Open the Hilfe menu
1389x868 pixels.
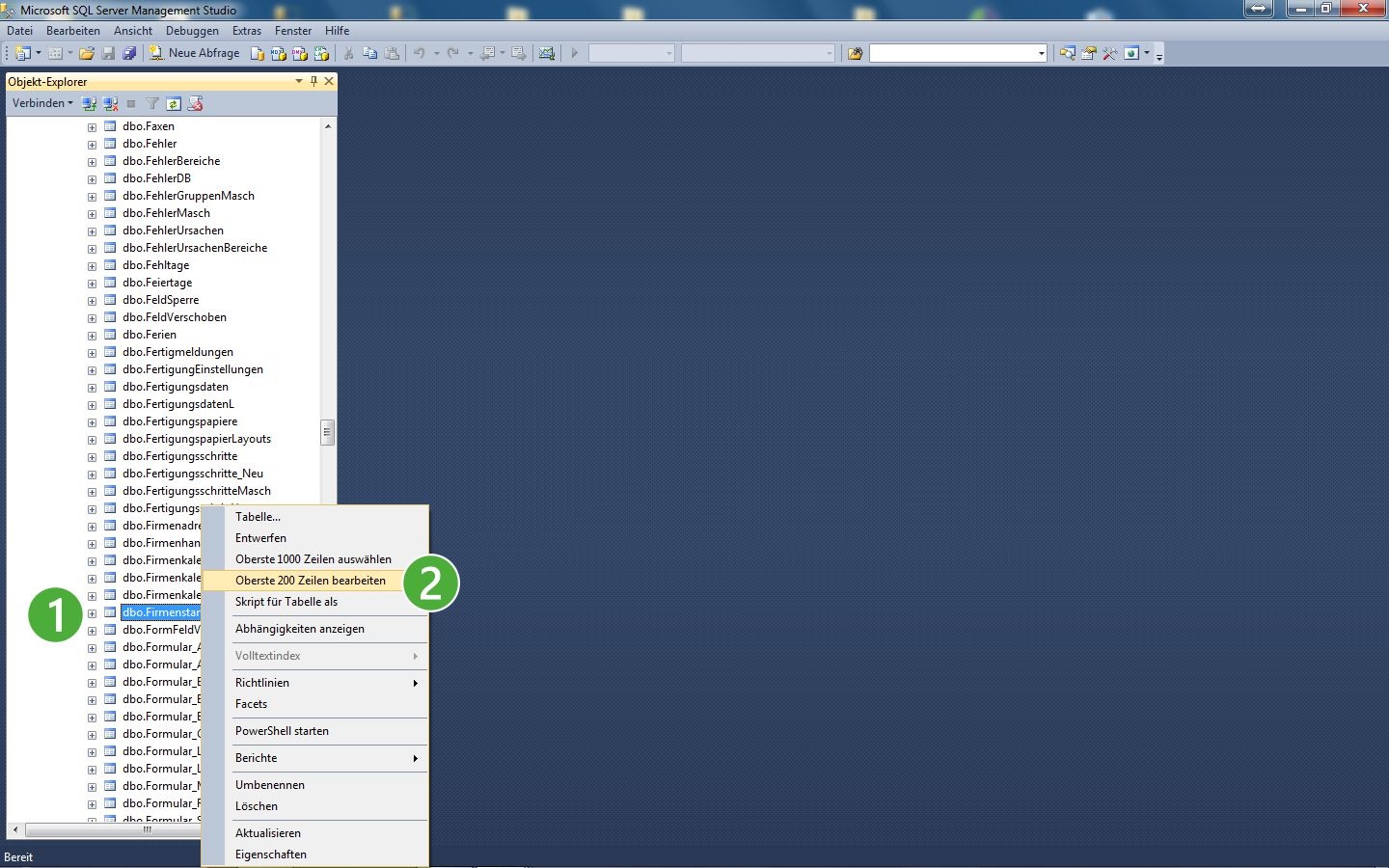click(338, 31)
